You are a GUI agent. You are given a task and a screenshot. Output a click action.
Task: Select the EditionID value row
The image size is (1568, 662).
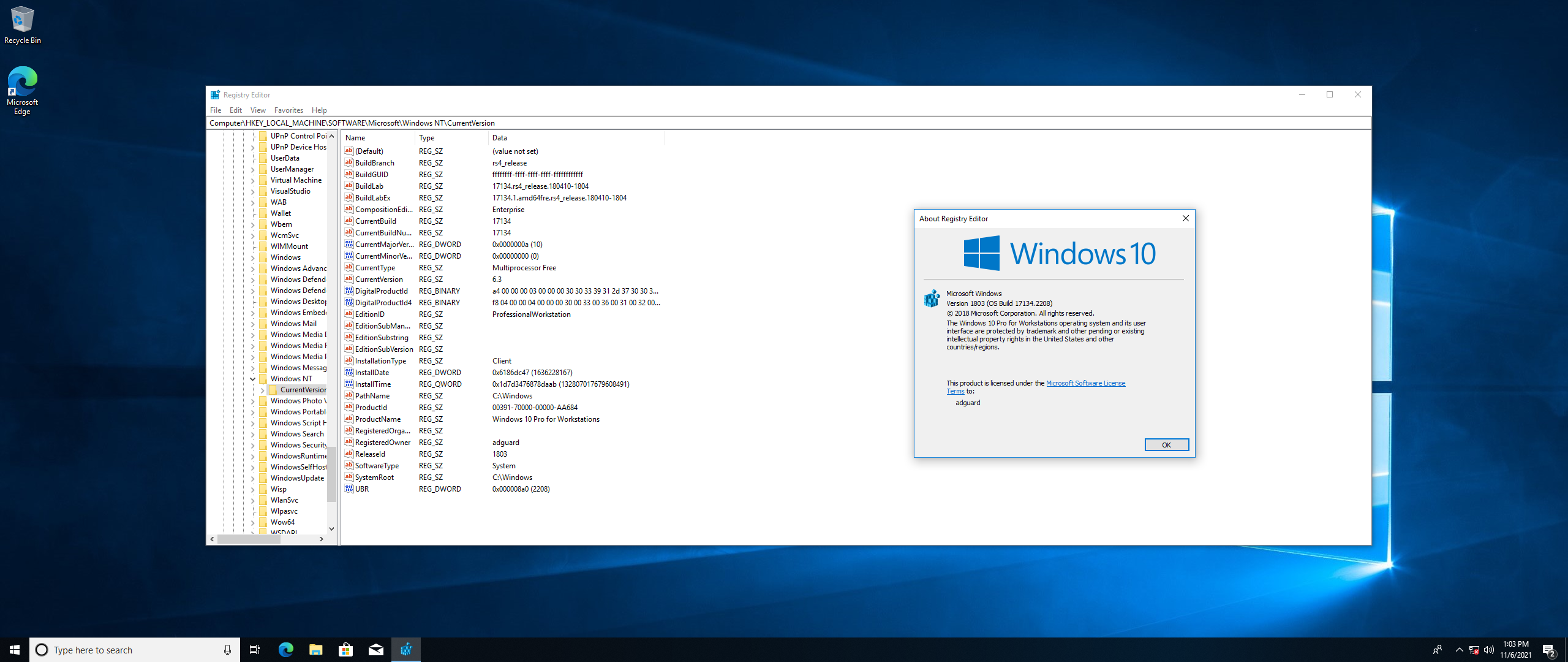[x=502, y=314]
